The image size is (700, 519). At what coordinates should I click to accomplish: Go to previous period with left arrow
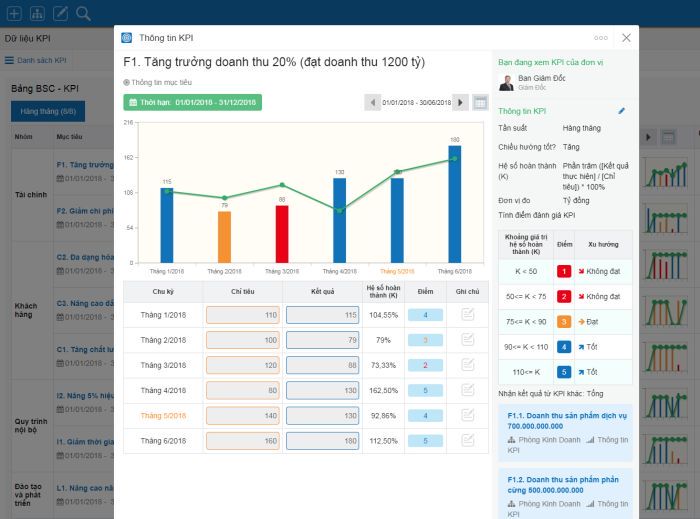point(373,102)
